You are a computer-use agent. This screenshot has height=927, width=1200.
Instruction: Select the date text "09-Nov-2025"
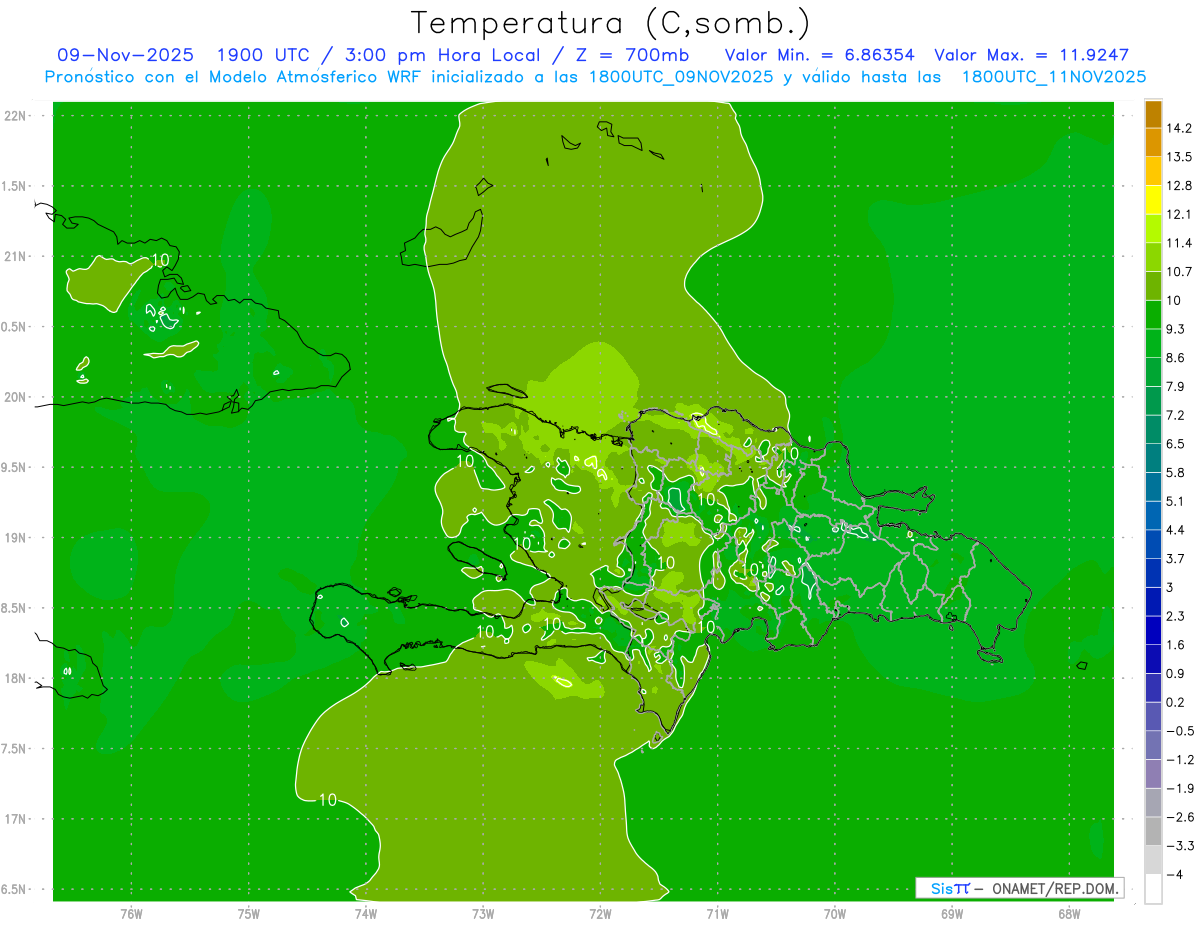coord(126,55)
